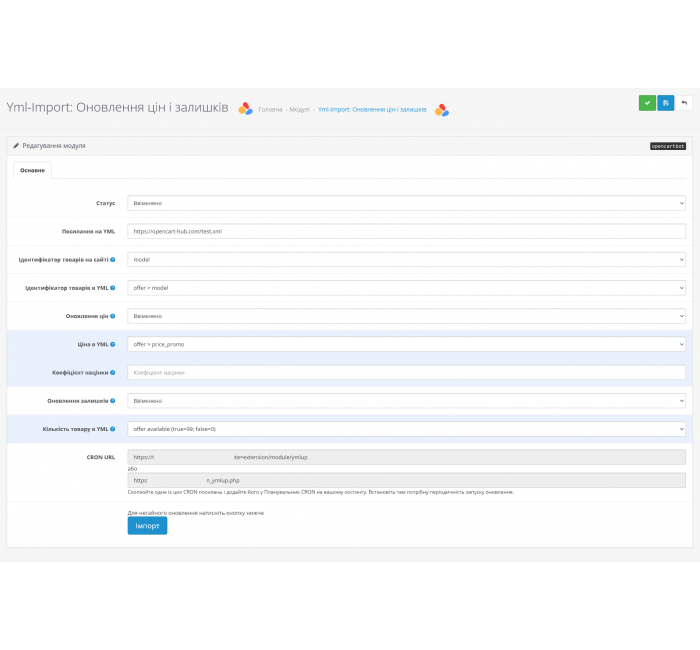Click the colorful logo after breadcrumb
Screen dimensions: 700x650
point(442,110)
